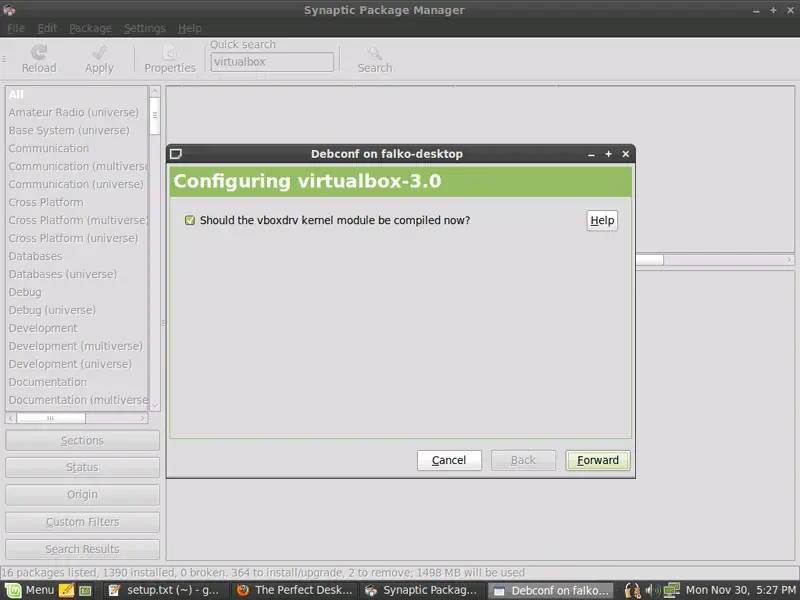Click the sections list scroll-down arrow
Screen dimensions: 800x600
[155, 406]
